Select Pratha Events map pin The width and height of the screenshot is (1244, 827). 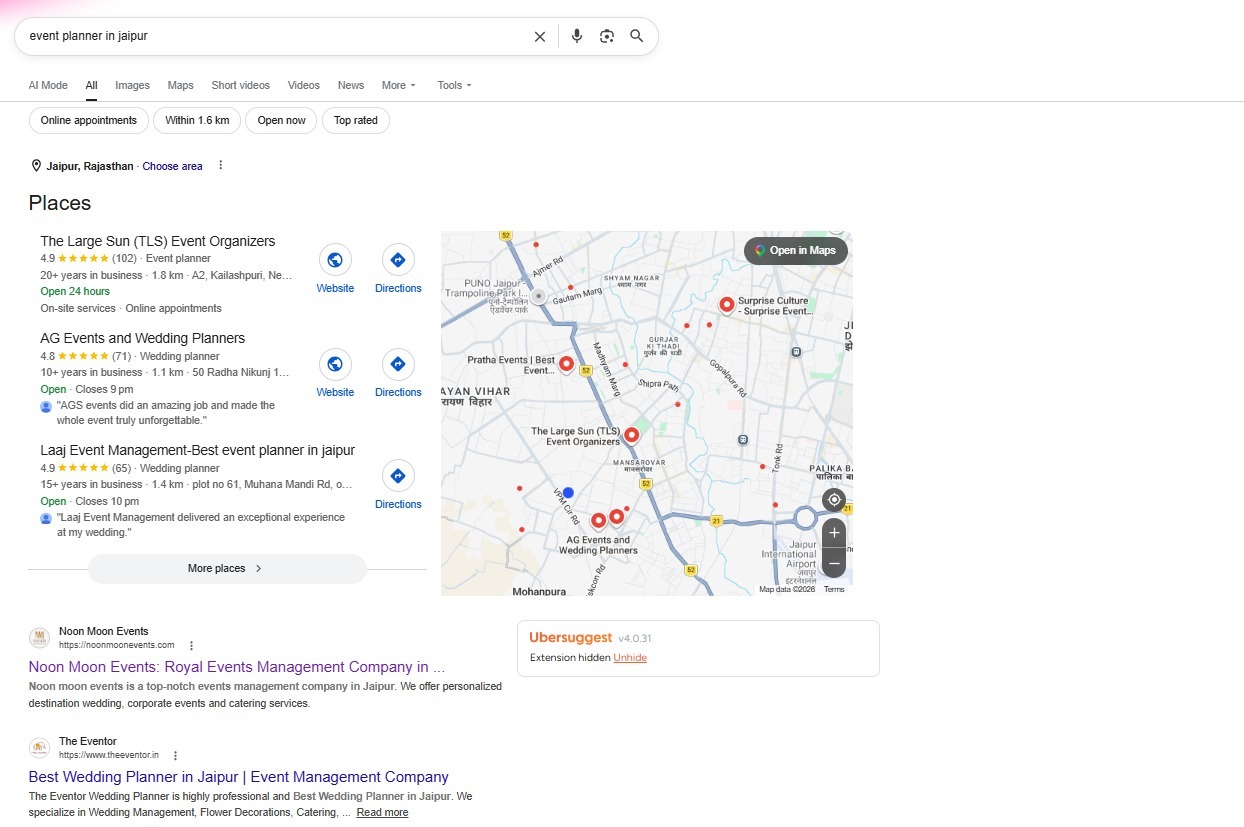566,365
